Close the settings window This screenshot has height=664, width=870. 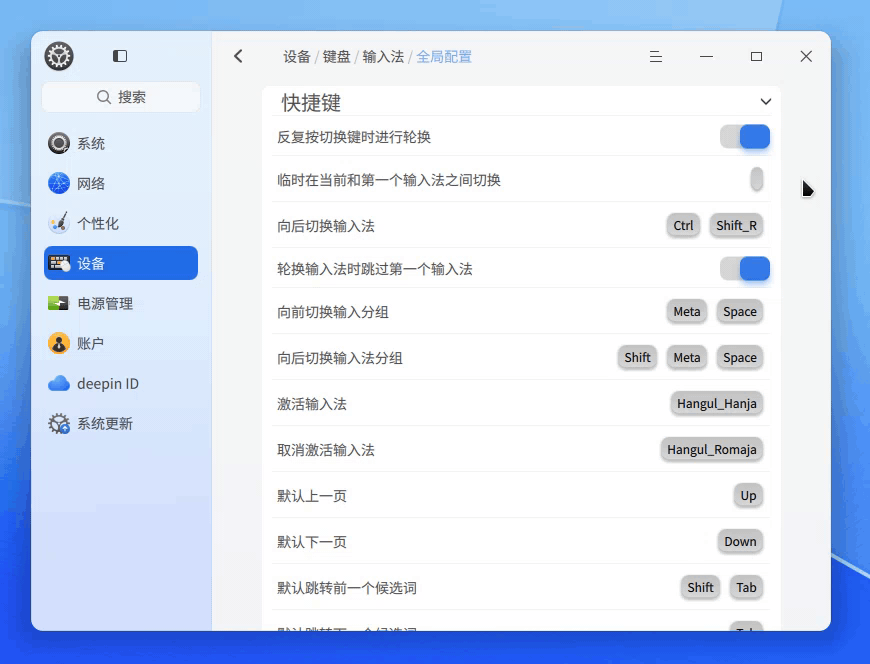[x=806, y=57]
